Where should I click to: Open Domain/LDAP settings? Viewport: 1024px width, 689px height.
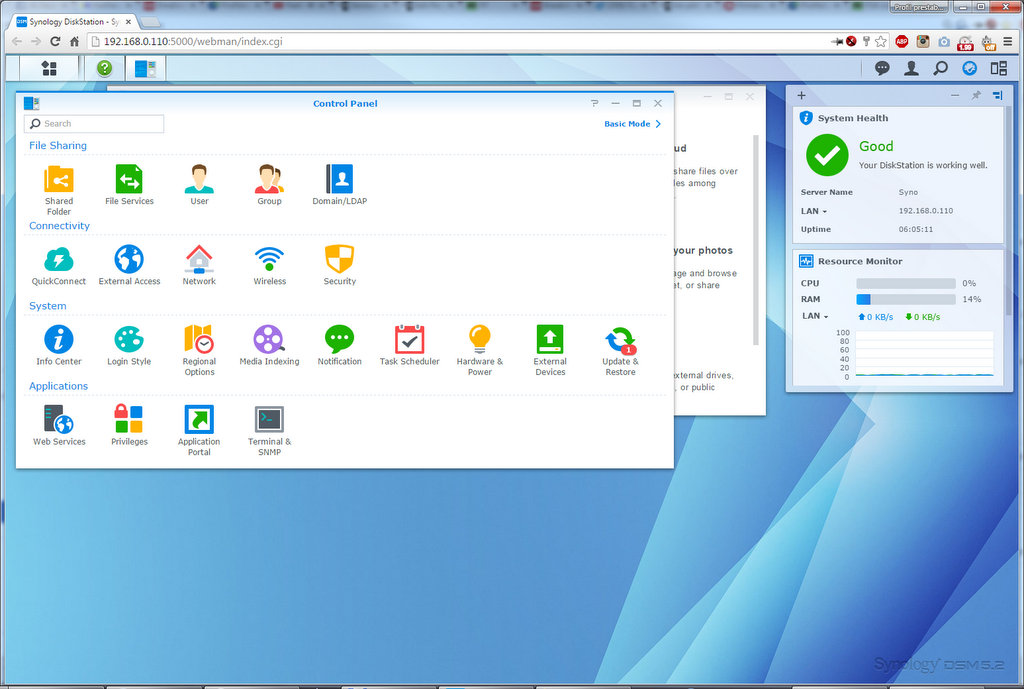[340, 185]
